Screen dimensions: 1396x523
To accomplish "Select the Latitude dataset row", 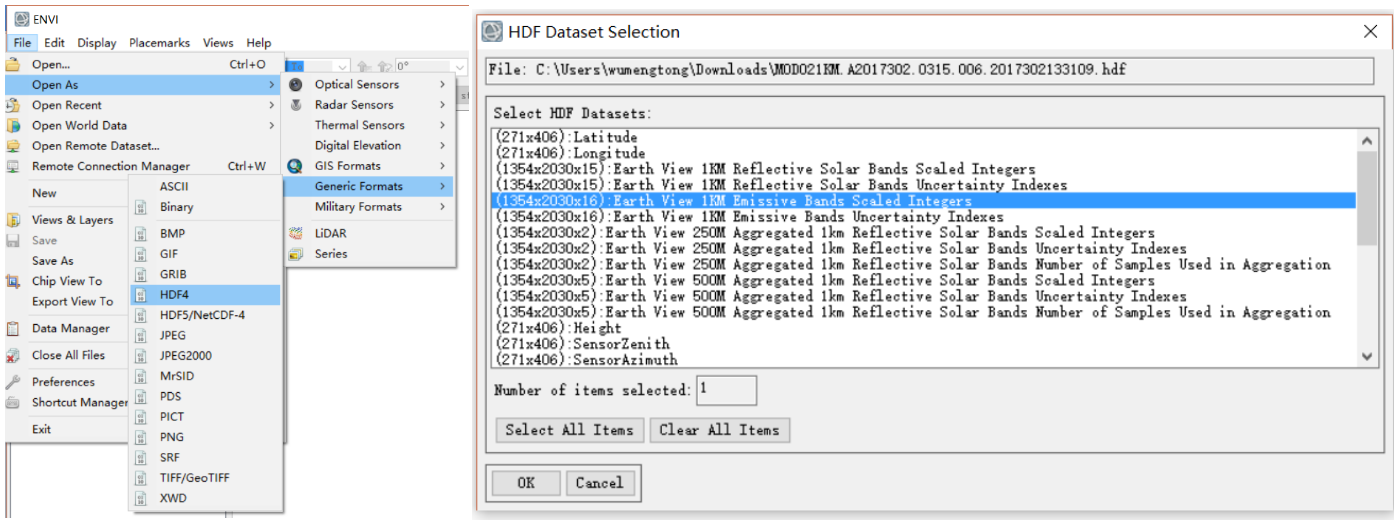I will (925, 137).
